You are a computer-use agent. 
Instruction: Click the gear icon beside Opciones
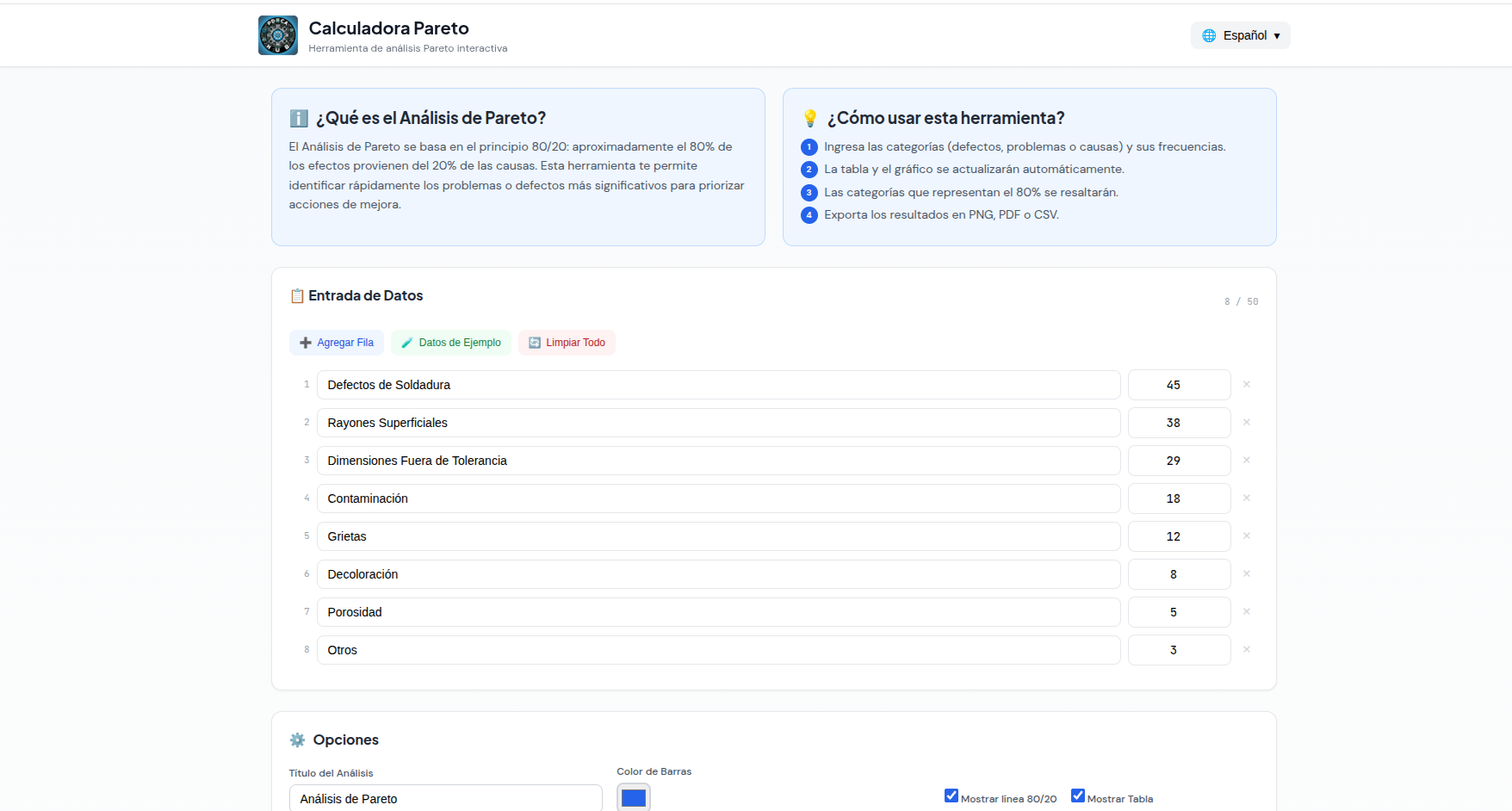point(297,740)
